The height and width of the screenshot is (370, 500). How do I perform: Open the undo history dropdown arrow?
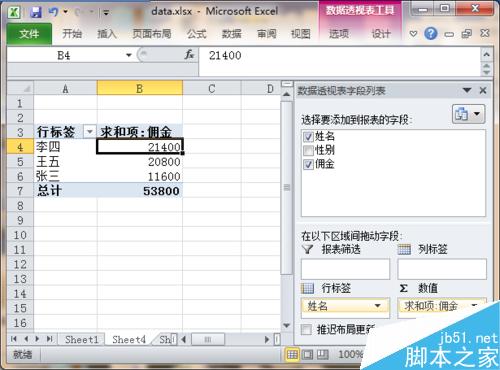66,13
